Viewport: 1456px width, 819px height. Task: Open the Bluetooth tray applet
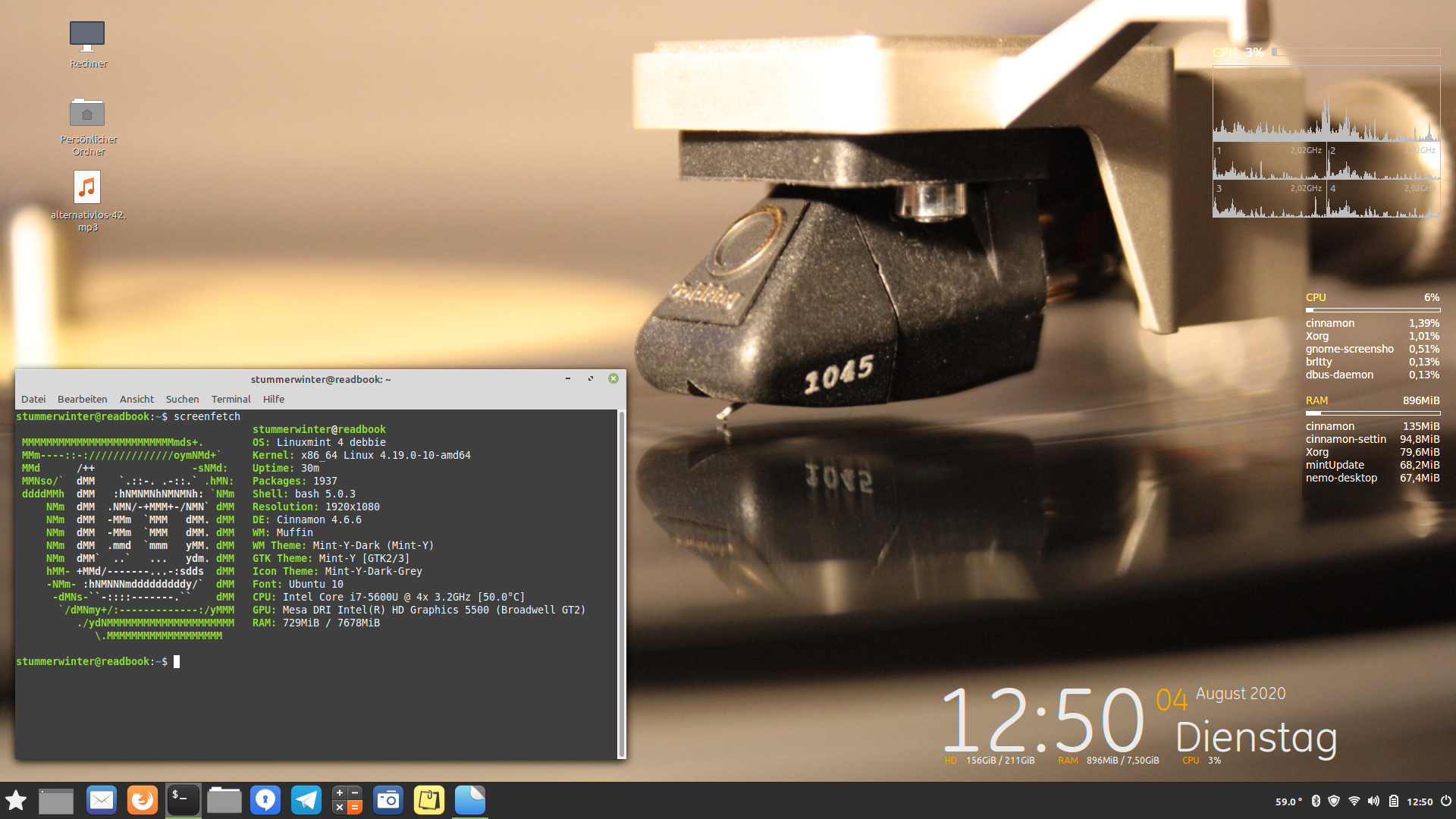point(1316,801)
